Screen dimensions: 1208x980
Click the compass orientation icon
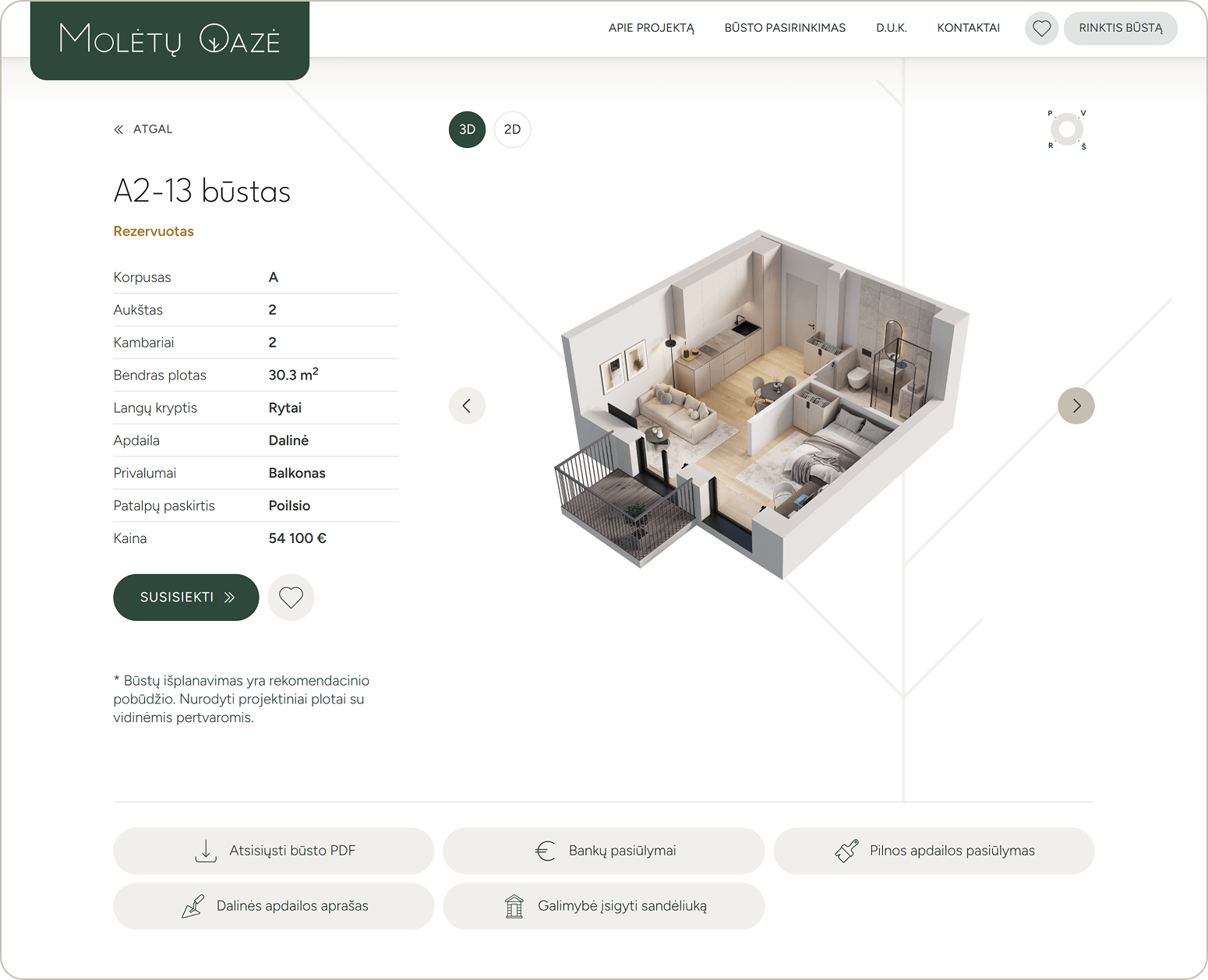click(x=1067, y=129)
